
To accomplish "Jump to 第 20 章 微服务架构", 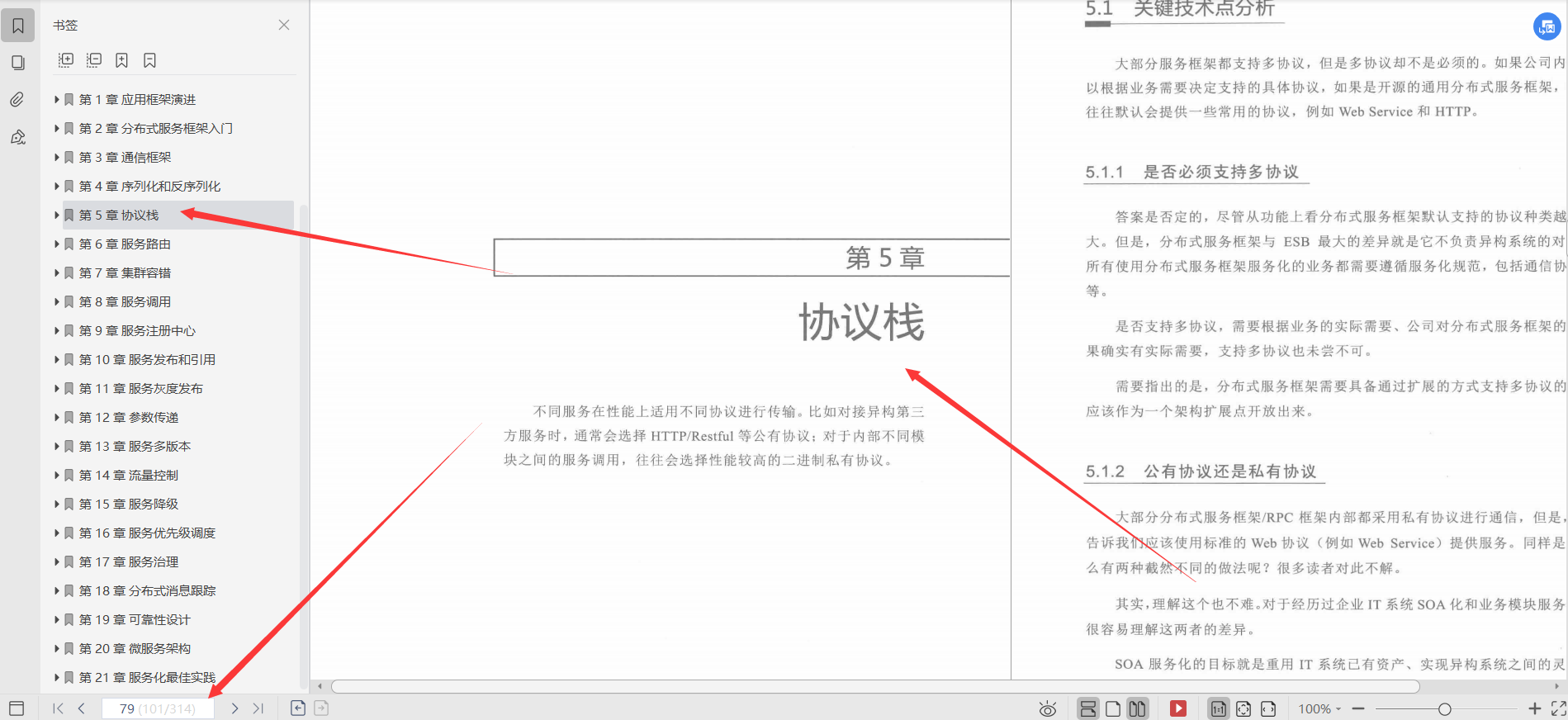I will [x=135, y=648].
